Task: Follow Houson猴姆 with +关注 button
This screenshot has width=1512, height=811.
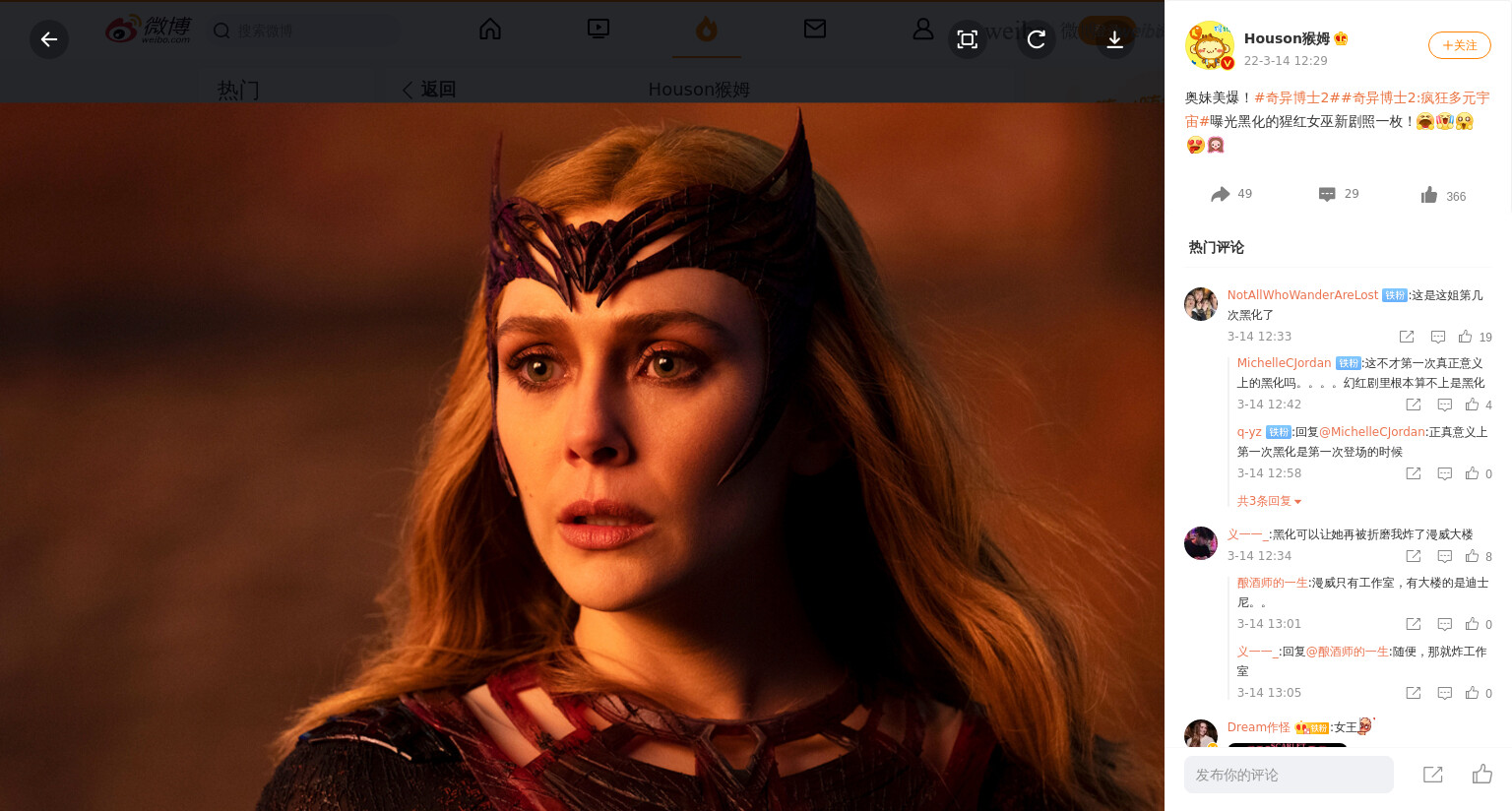Action: 1459,45
